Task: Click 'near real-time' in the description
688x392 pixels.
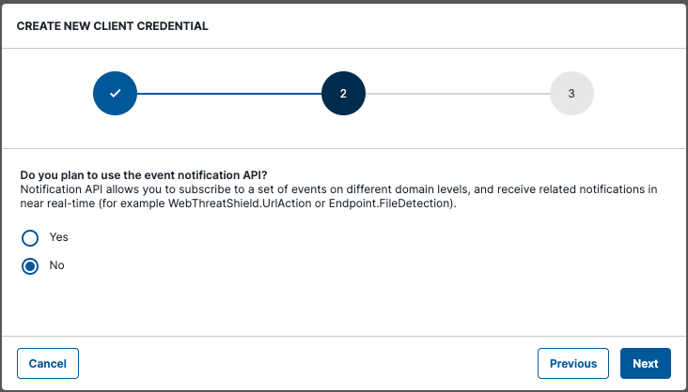Action: 57,204
